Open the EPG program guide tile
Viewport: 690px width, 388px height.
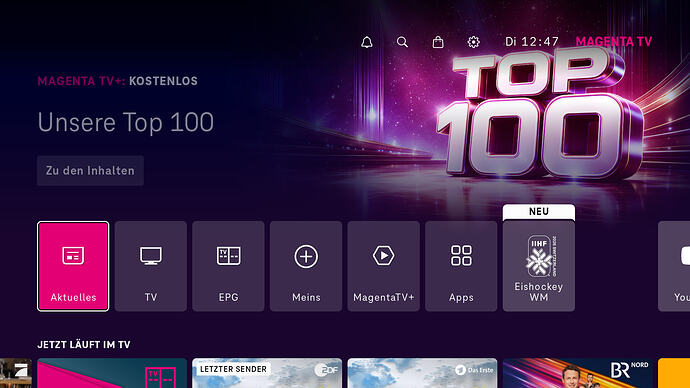228,266
